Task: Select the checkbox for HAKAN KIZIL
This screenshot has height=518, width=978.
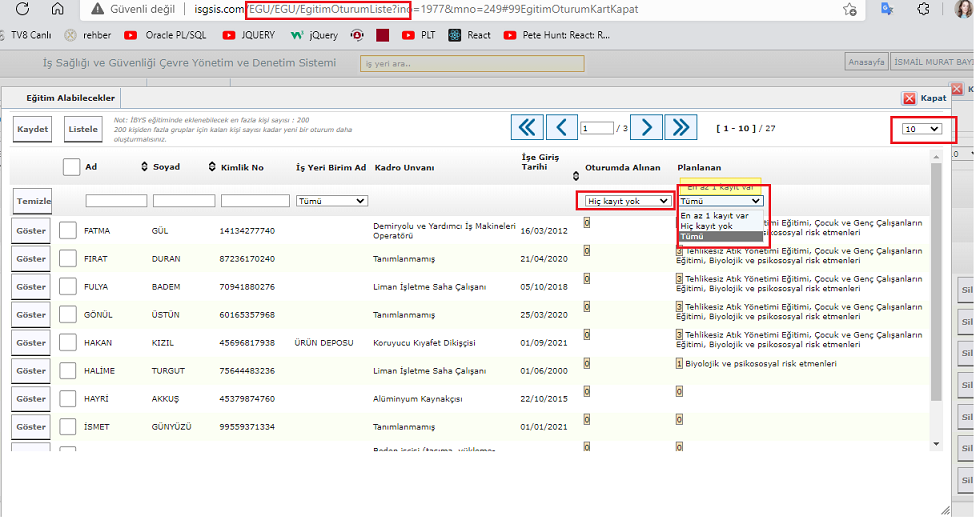Action: click(x=67, y=343)
